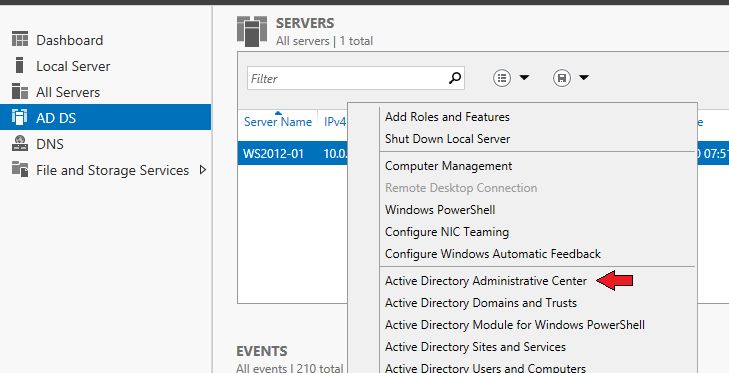Click the EVENTS section title
The width and height of the screenshot is (729, 373).
tap(262, 351)
